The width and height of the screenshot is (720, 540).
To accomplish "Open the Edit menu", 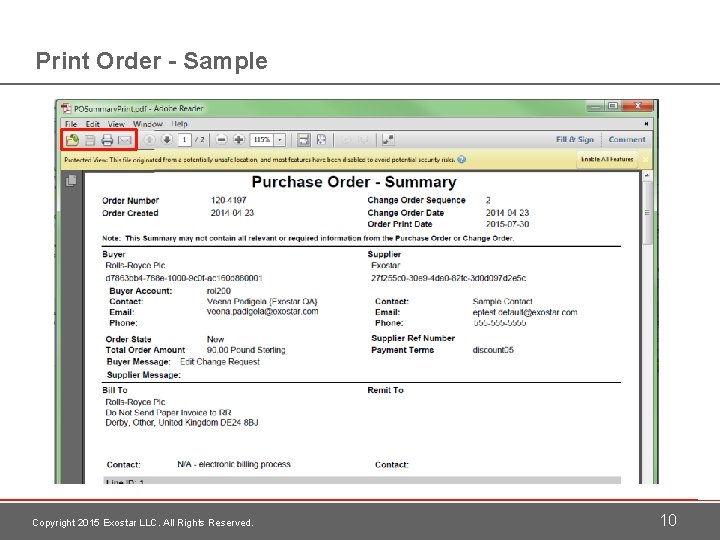I will click(92, 124).
